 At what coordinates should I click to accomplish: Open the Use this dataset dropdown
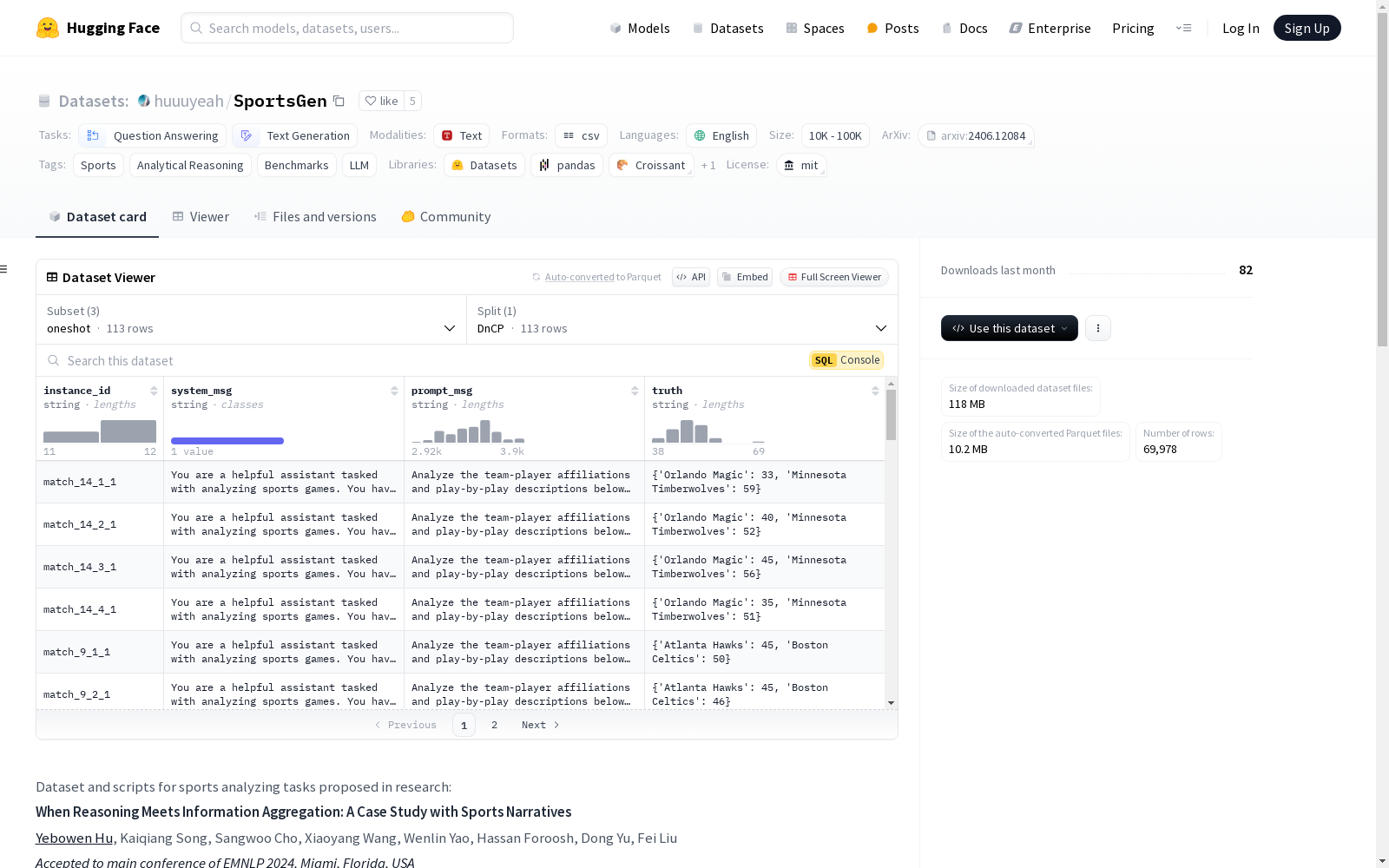[x=1010, y=328]
